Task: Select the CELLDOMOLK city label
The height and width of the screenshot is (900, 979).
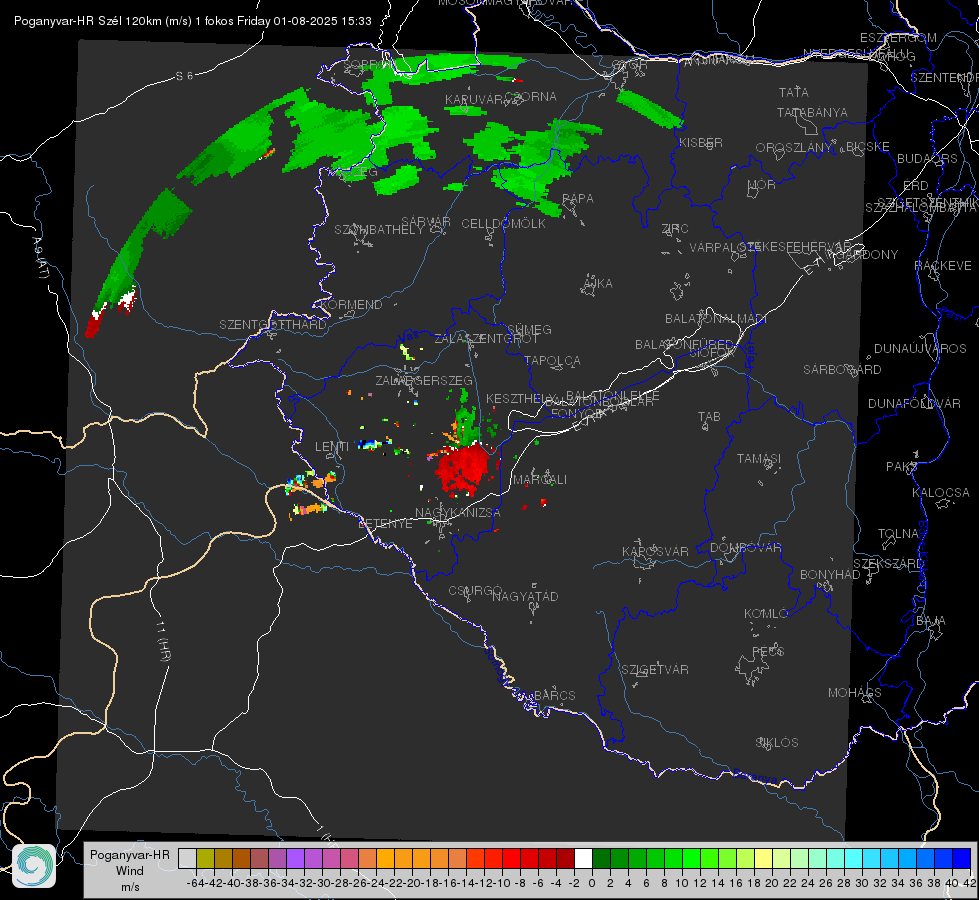Action: coord(503,223)
